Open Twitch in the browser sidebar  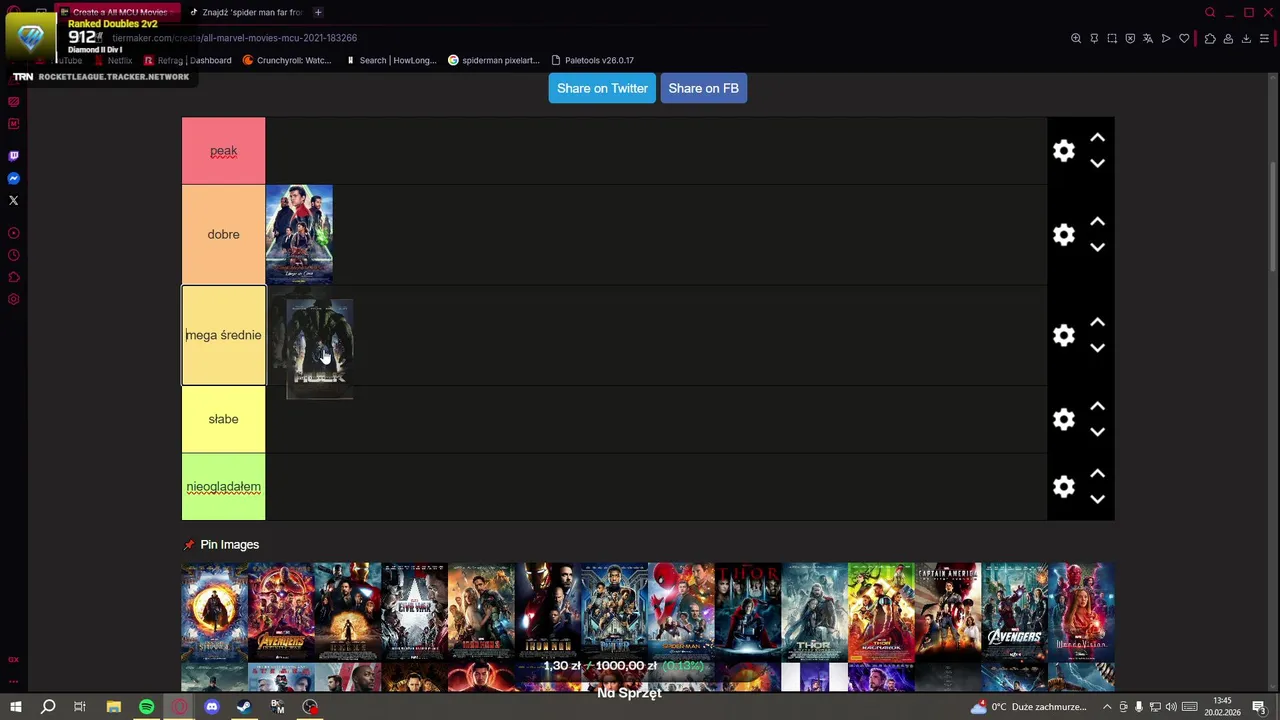pos(14,156)
